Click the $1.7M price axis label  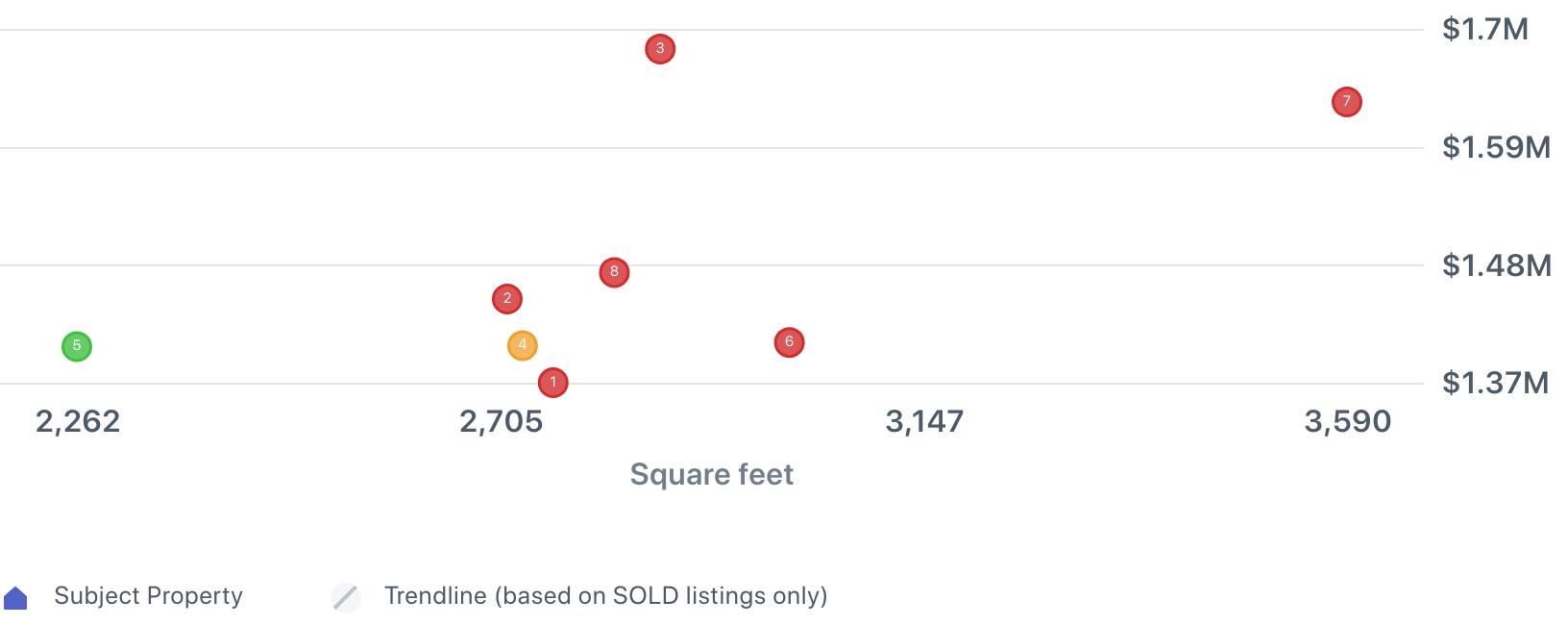[1484, 30]
